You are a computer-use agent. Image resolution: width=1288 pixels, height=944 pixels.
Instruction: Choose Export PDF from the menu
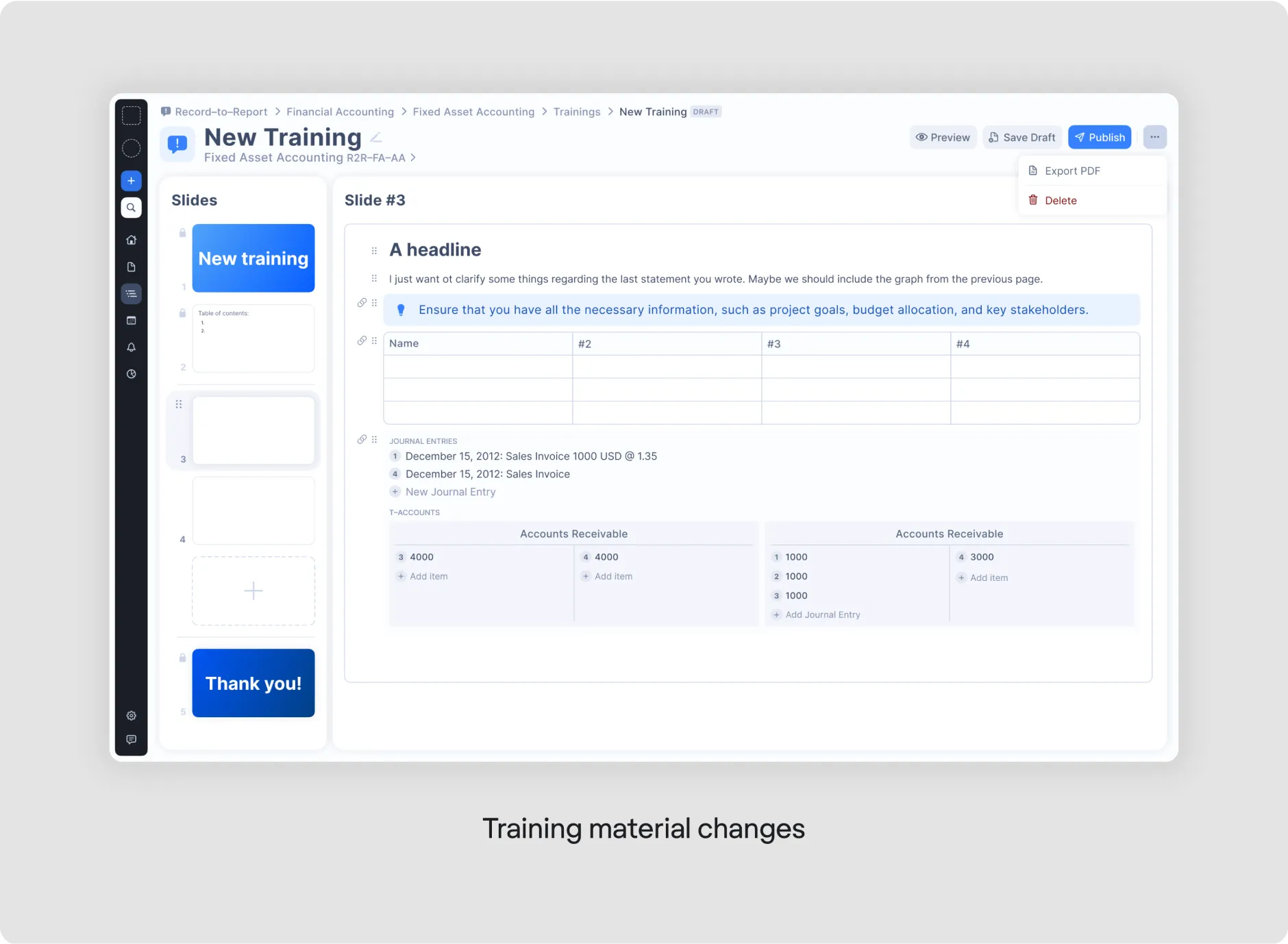(x=1072, y=170)
